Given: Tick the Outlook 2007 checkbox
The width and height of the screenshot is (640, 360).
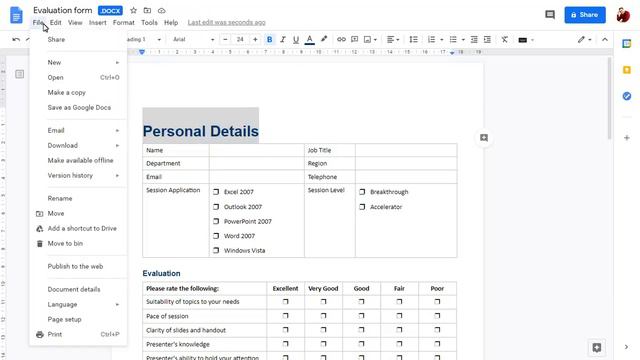Looking at the screenshot, I should point(216,207).
